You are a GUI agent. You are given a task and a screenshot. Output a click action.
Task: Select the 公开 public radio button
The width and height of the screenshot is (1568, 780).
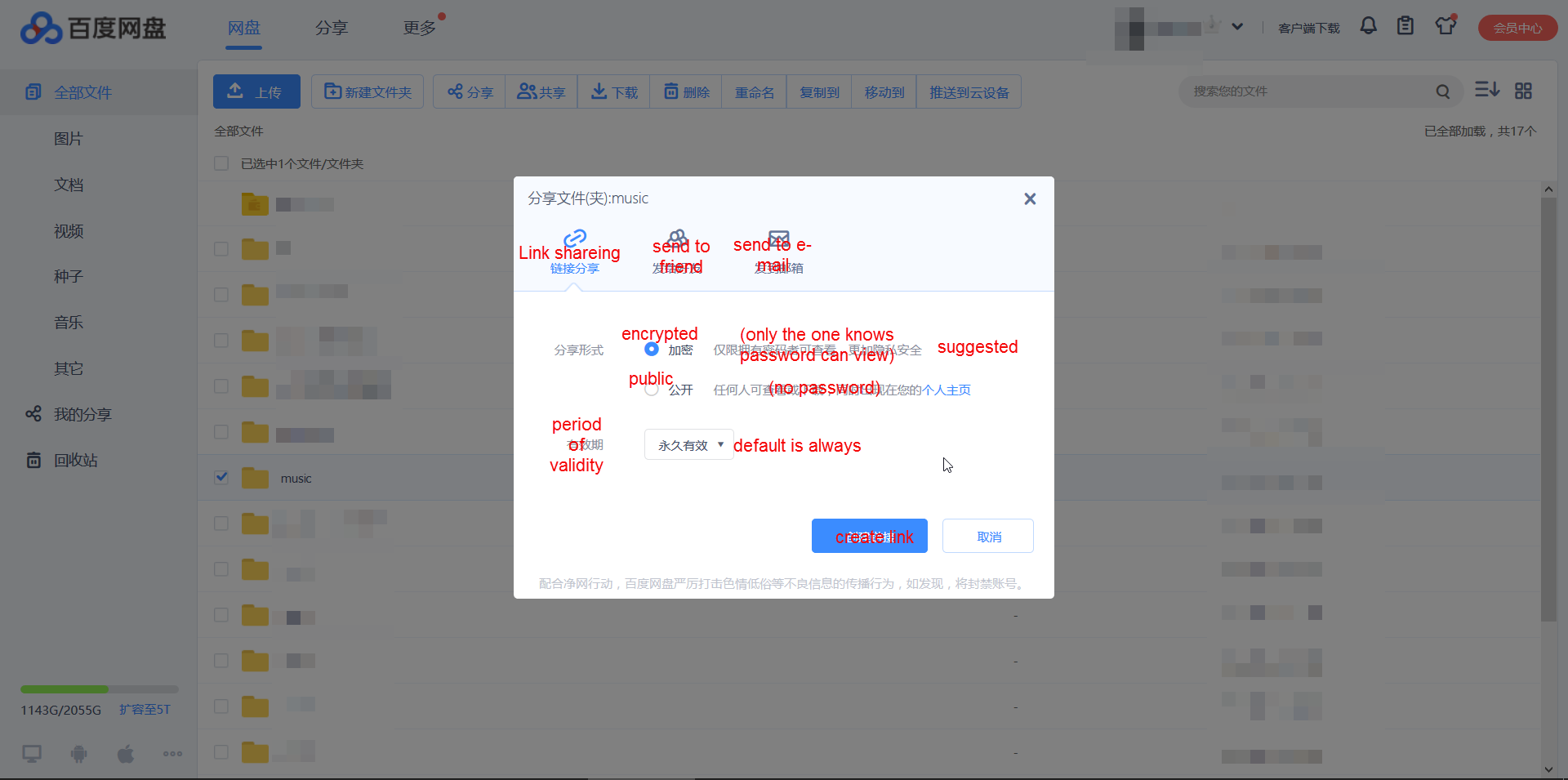point(652,389)
